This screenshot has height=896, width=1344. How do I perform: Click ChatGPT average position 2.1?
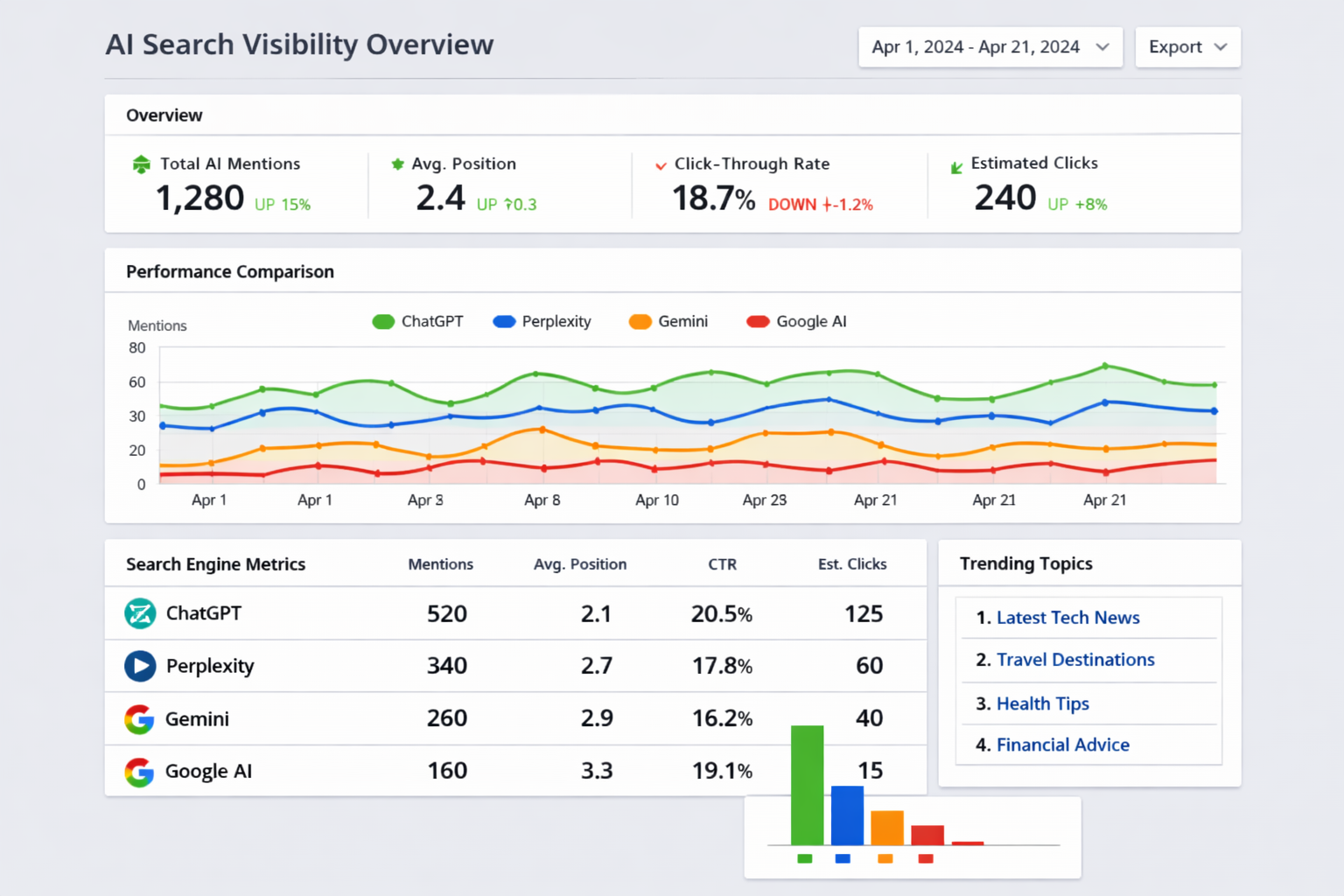click(x=596, y=614)
